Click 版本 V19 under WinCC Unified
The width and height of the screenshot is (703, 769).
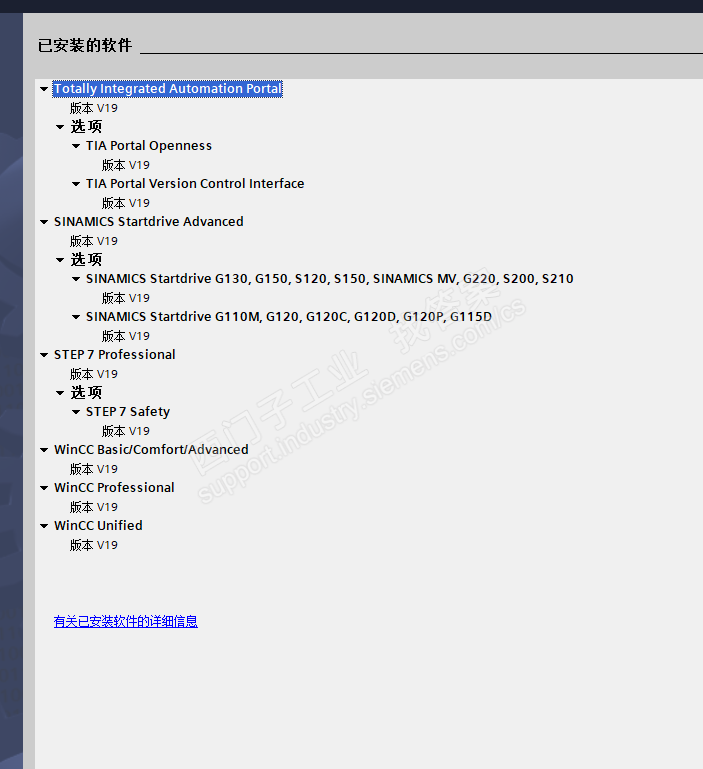click(x=94, y=545)
